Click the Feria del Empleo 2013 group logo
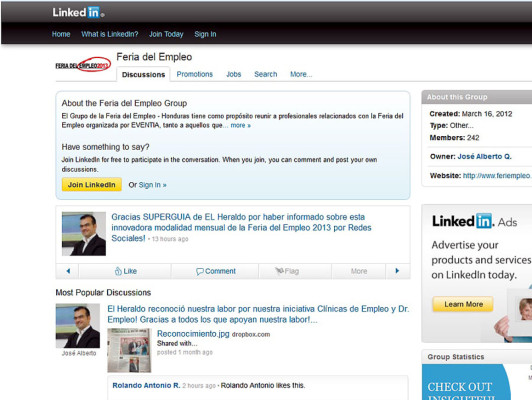The width and height of the screenshot is (532, 400). [x=83, y=65]
